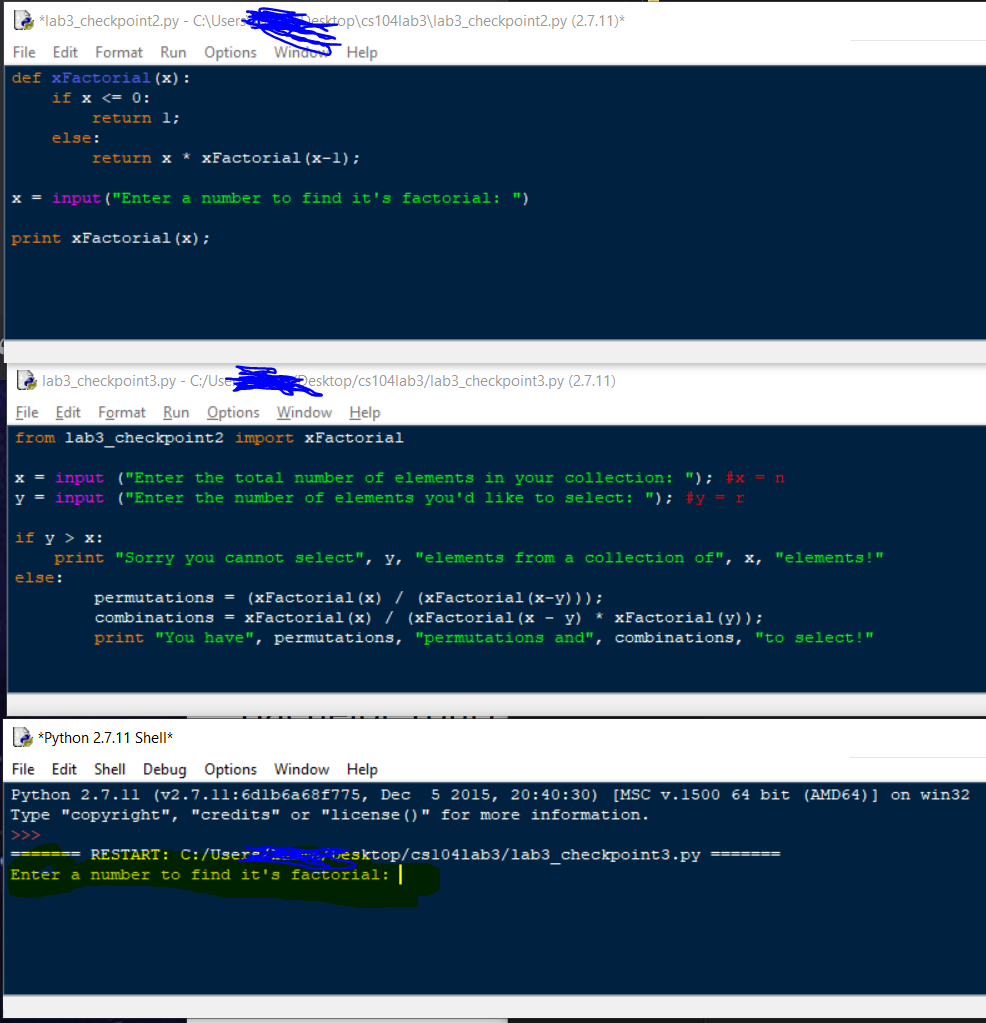Click the Python Shell window's title icon
986x1023 pixels.
(23, 737)
